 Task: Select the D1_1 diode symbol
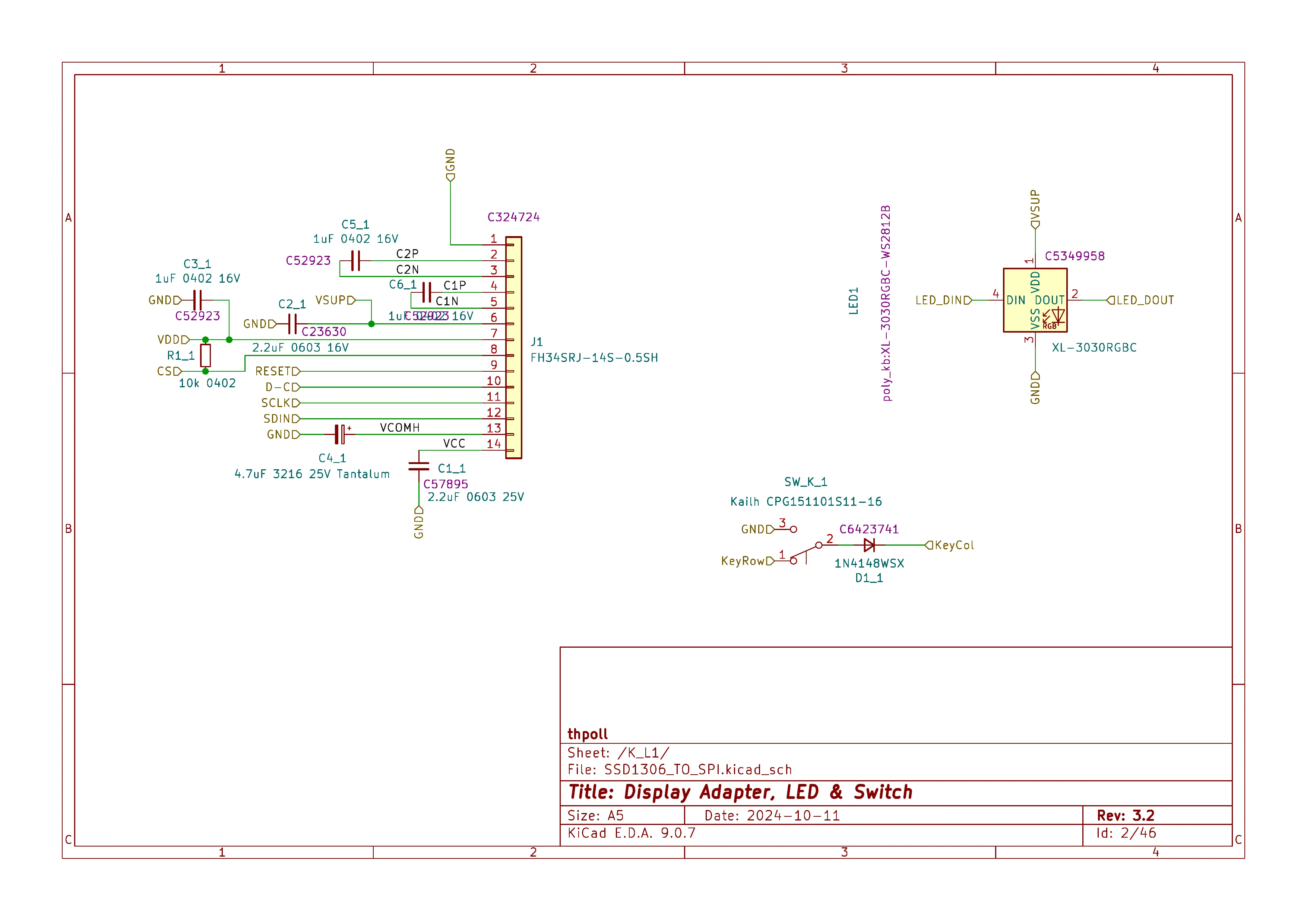[x=869, y=545]
